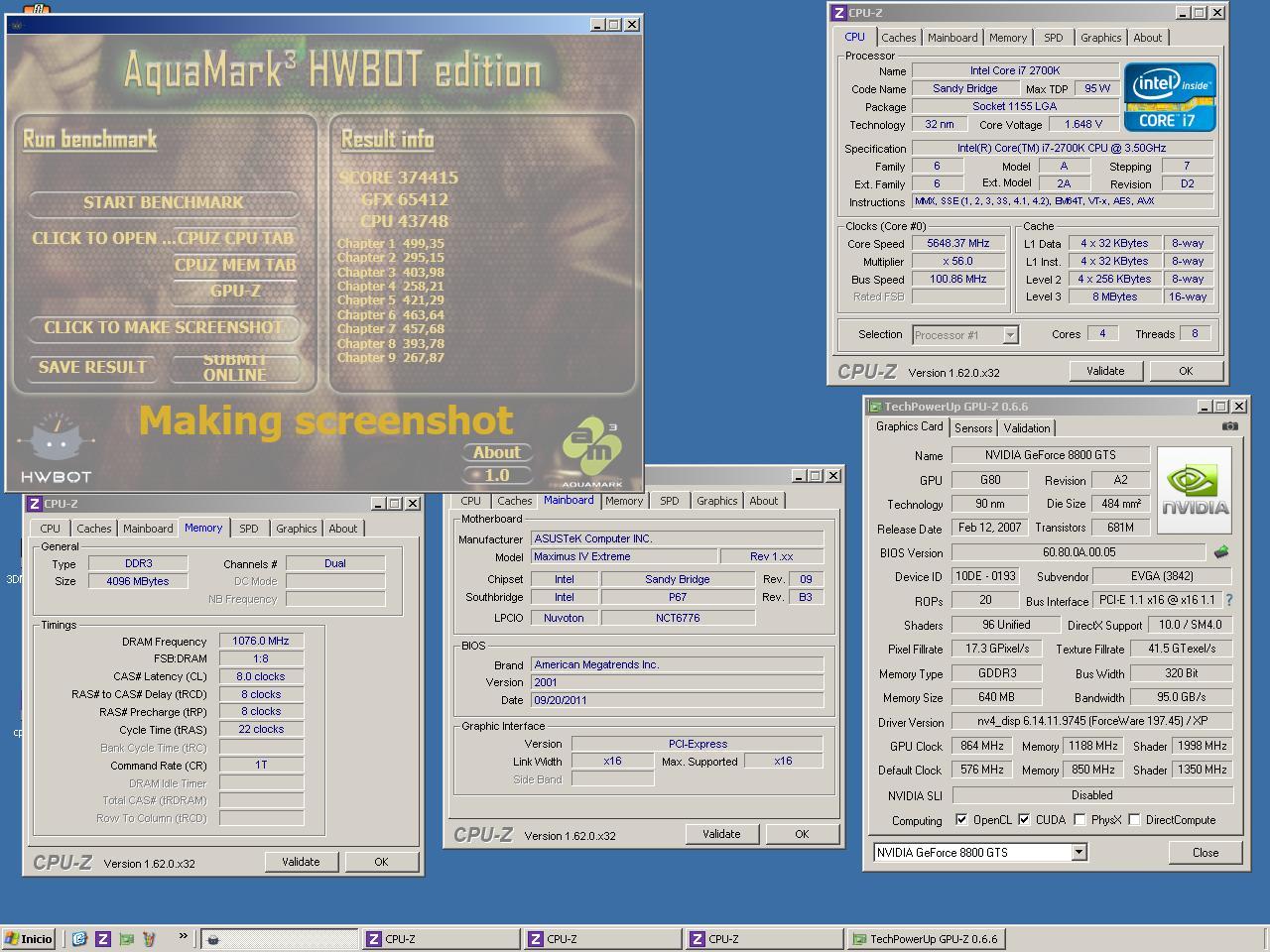Image resolution: width=1270 pixels, height=952 pixels.
Task: Click CLICK TO MAKE SCREENSHOT button
Action: pyautogui.click(x=164, y=327)
